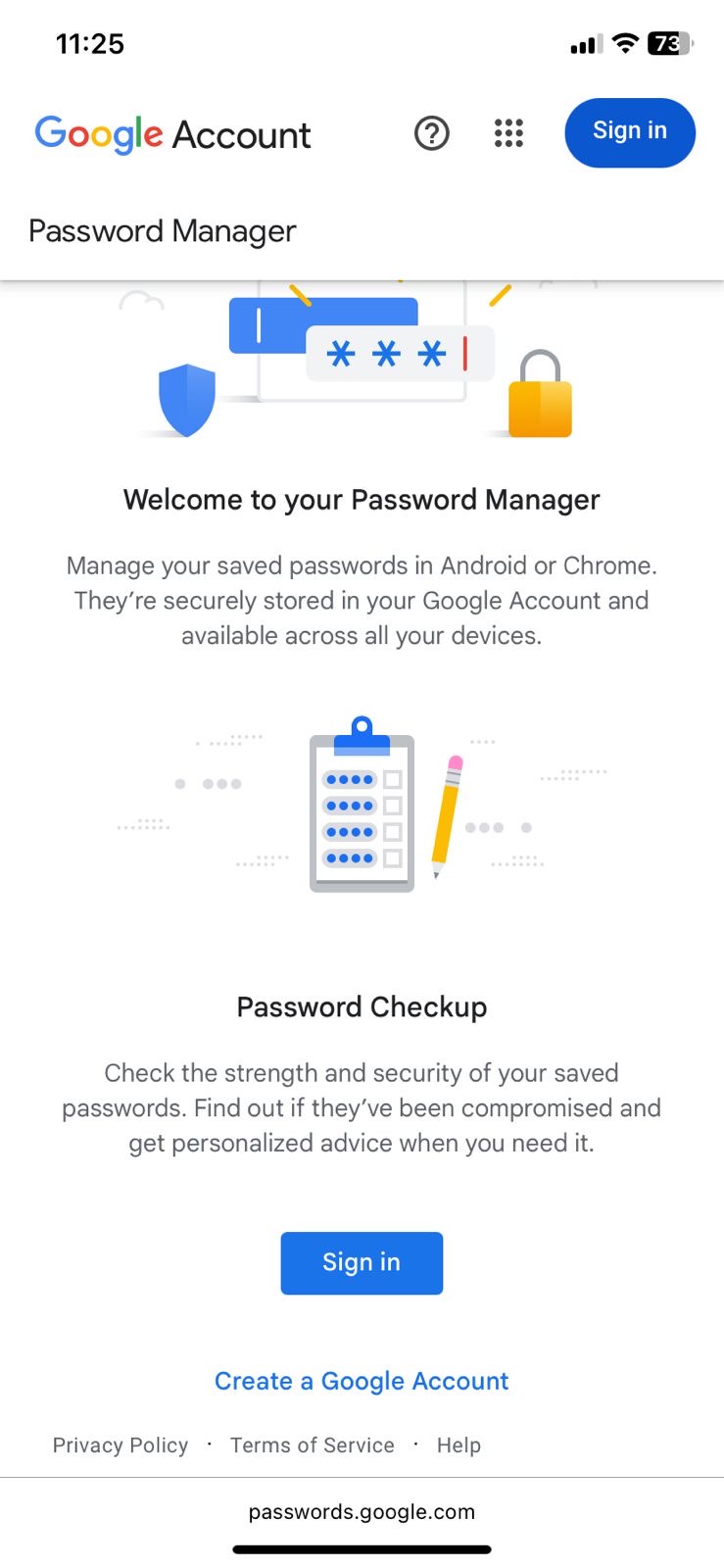The image size is (724, 1568).
Task: Open the Help link in the footer
Action: (459, 1445)
